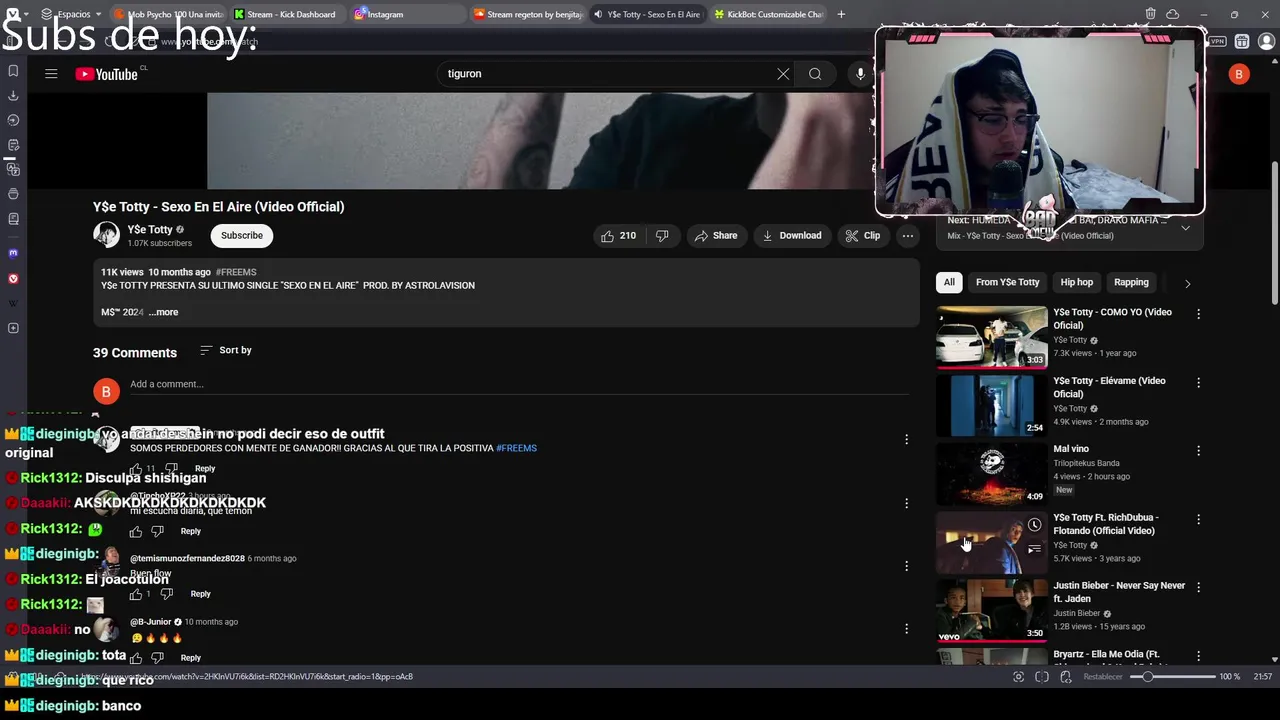Open the Reading List panel in the sidebar
Viewport: 1280px width, 720px height.
point(13,219)
